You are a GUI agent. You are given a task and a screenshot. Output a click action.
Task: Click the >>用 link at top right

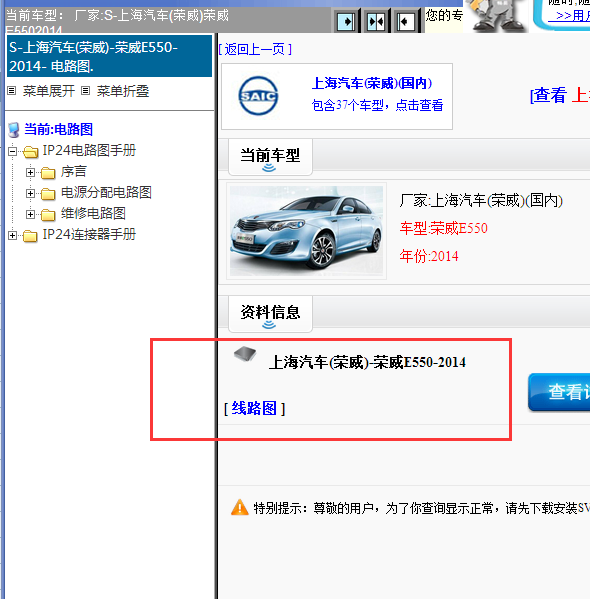coord(569,16)
